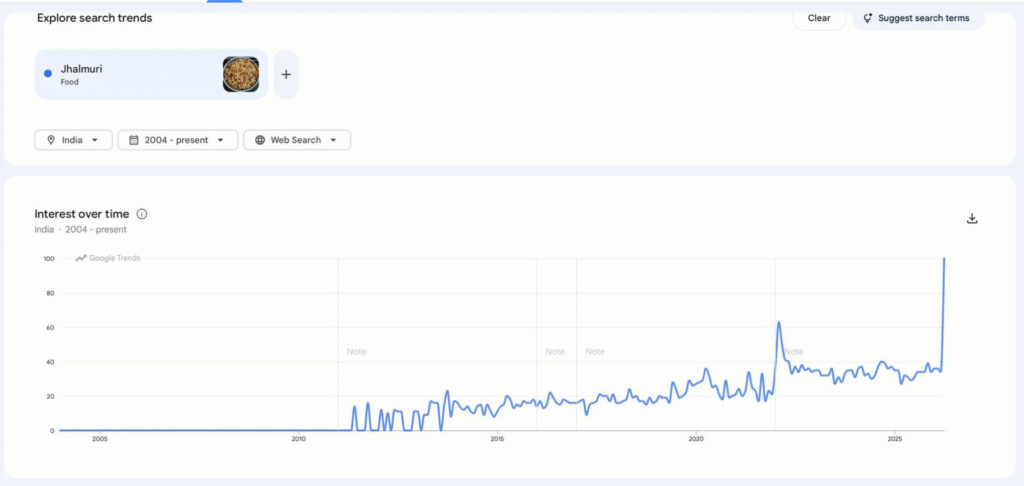Screen dimensions: 1024x486
Task: Click the plus icon to add comparison
Action: 286,74
